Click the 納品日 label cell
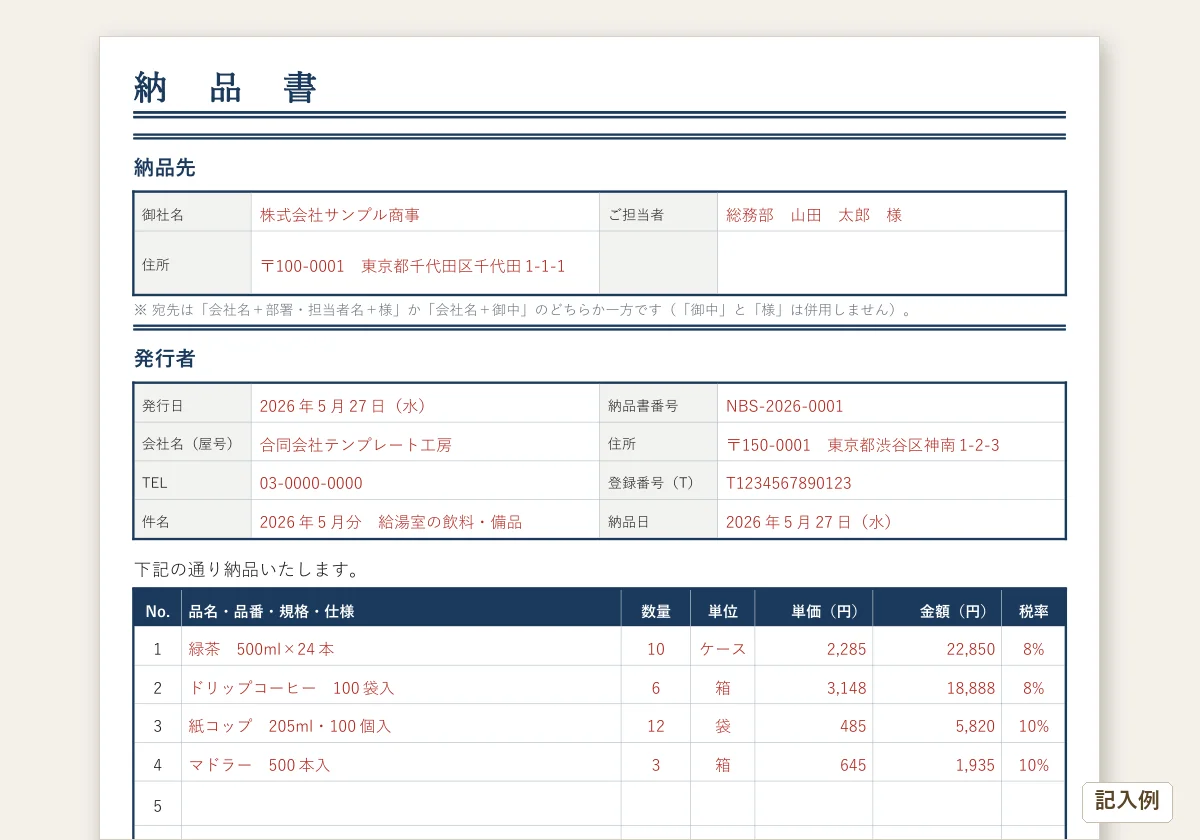Image resolution: width=1200 pixels, height=840 pixels. (x=659, y=521)
